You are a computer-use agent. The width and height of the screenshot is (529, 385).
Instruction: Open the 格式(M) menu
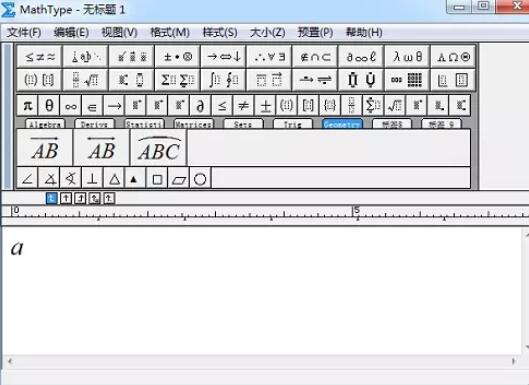tap(170, 32)
